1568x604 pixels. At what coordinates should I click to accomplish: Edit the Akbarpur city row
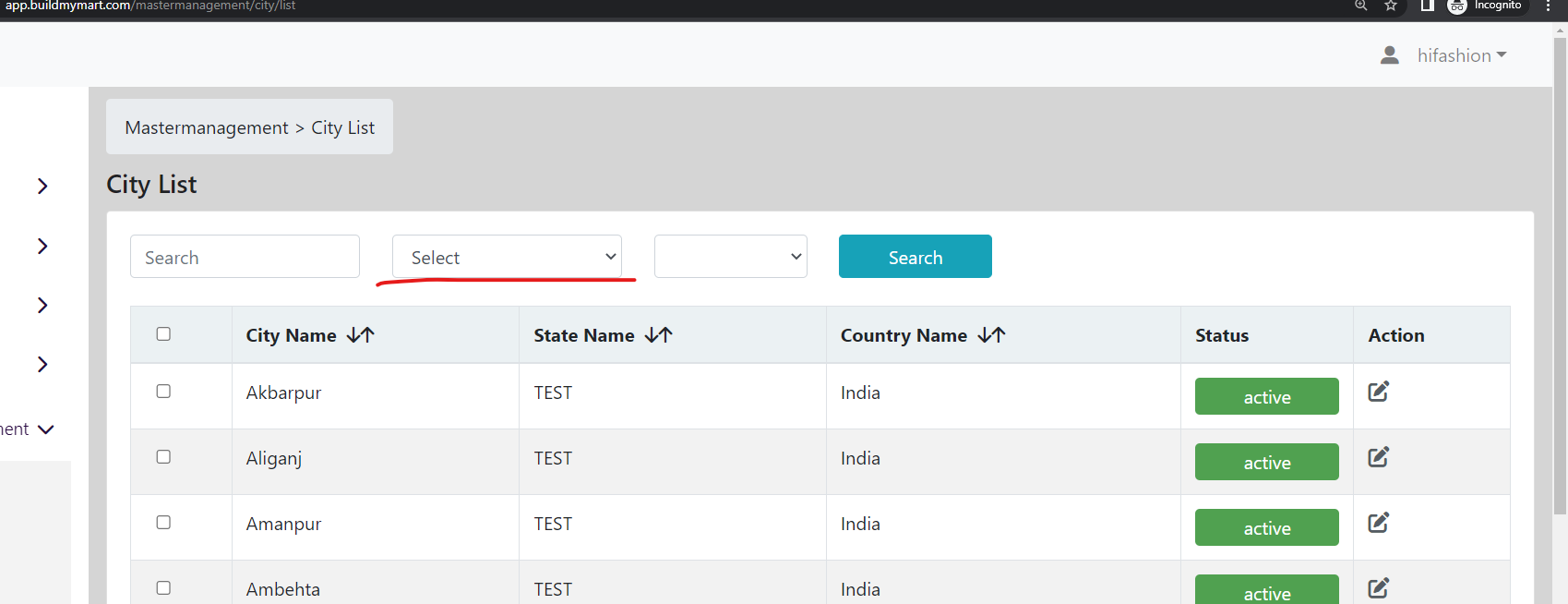click(x=1378, y=392)
